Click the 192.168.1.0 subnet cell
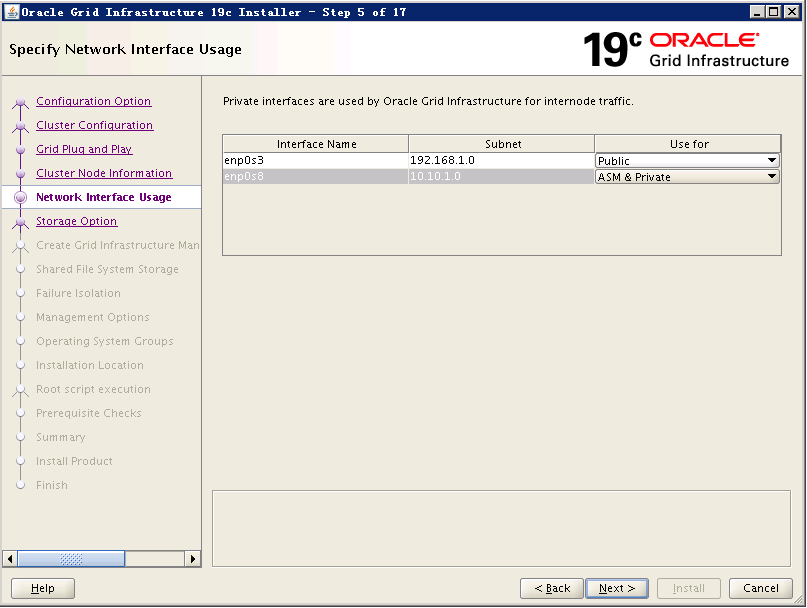The height and width of the screenshot is (608, 807). (x=501, y=160)
